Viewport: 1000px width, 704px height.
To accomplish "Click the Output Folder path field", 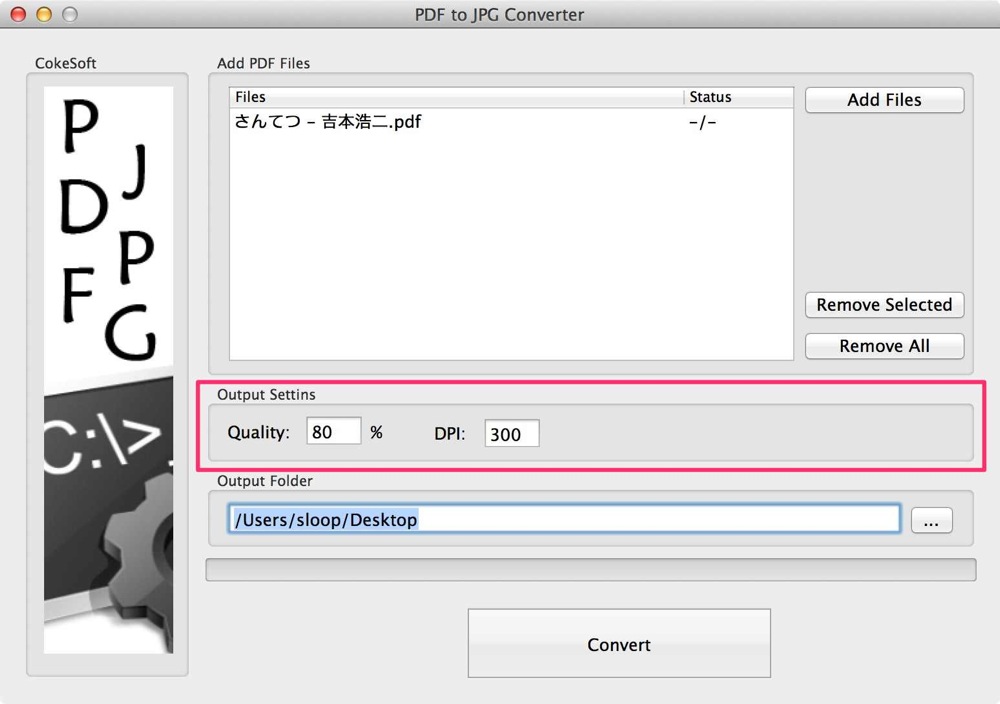I will tap(564, 519).
